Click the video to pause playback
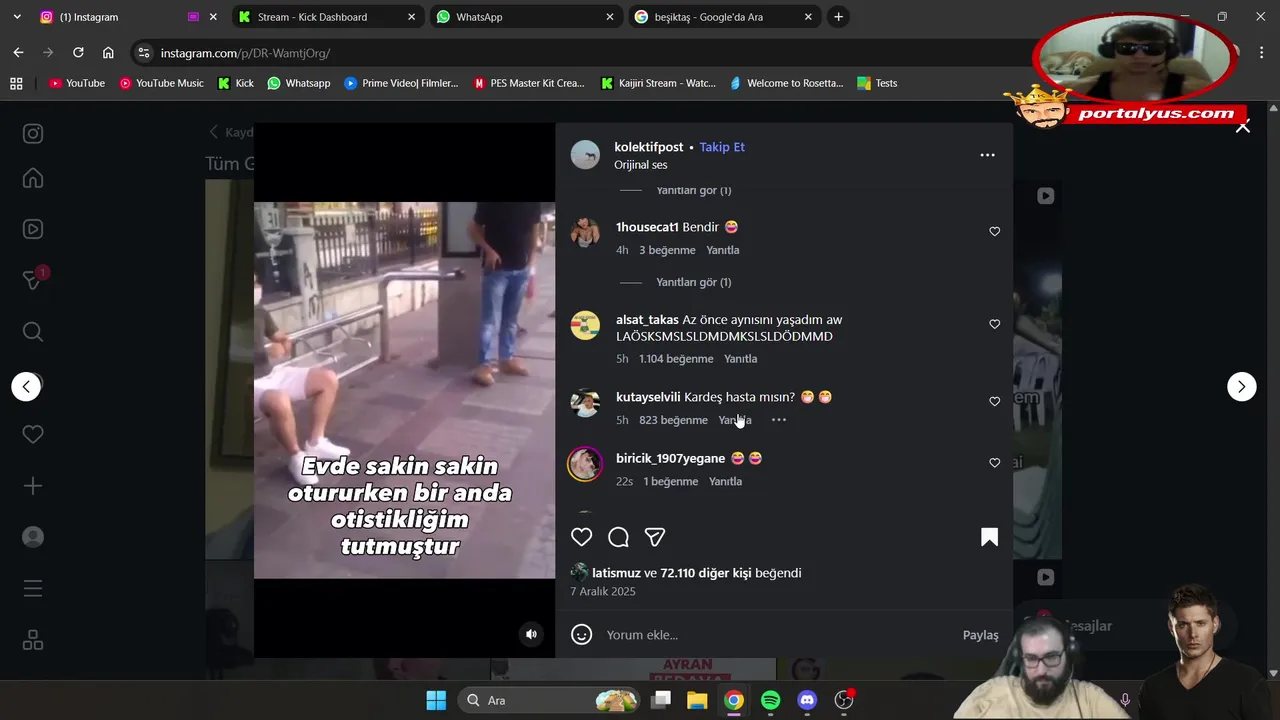Image resolution: width=1280 pixels, height=720 pixels. click(404, 390)
